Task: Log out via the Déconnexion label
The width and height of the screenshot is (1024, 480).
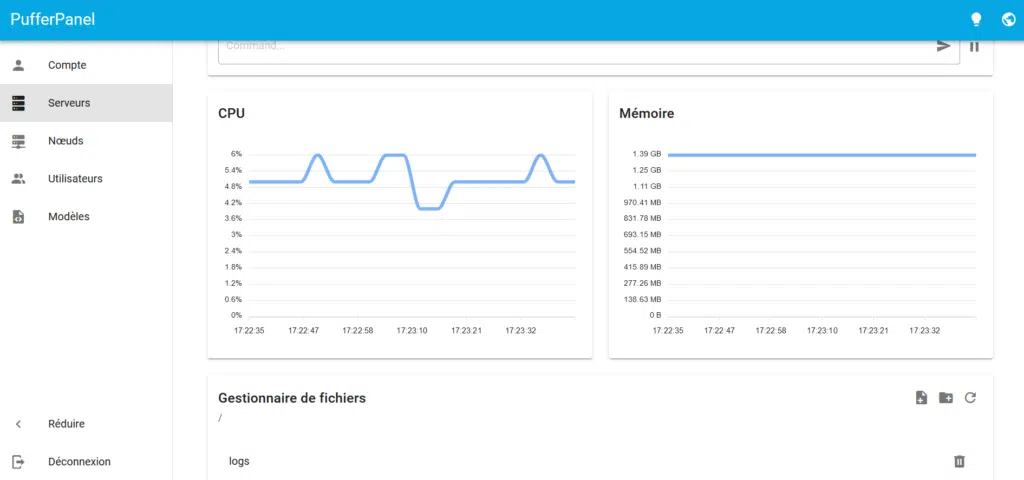Action: pyautogui.click(x=79, y=462)
